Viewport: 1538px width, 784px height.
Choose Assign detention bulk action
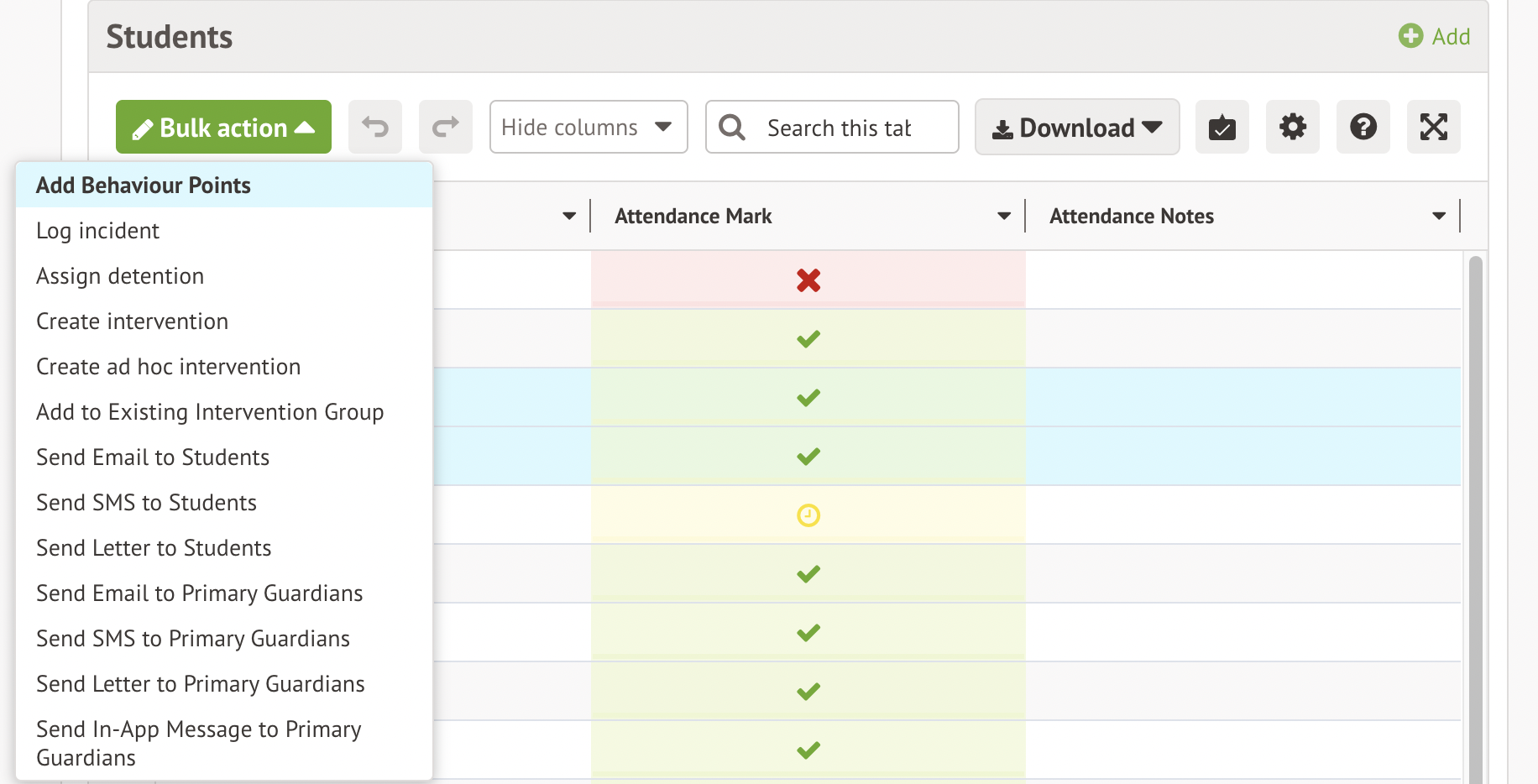coord(119,275)
